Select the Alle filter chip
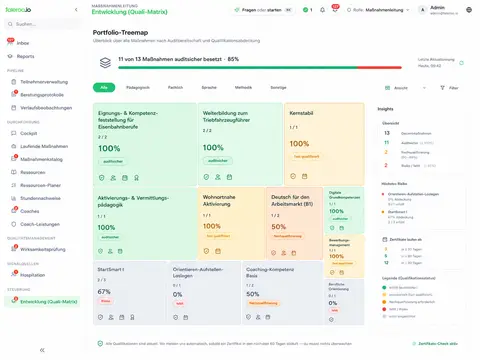 [104, 88]
